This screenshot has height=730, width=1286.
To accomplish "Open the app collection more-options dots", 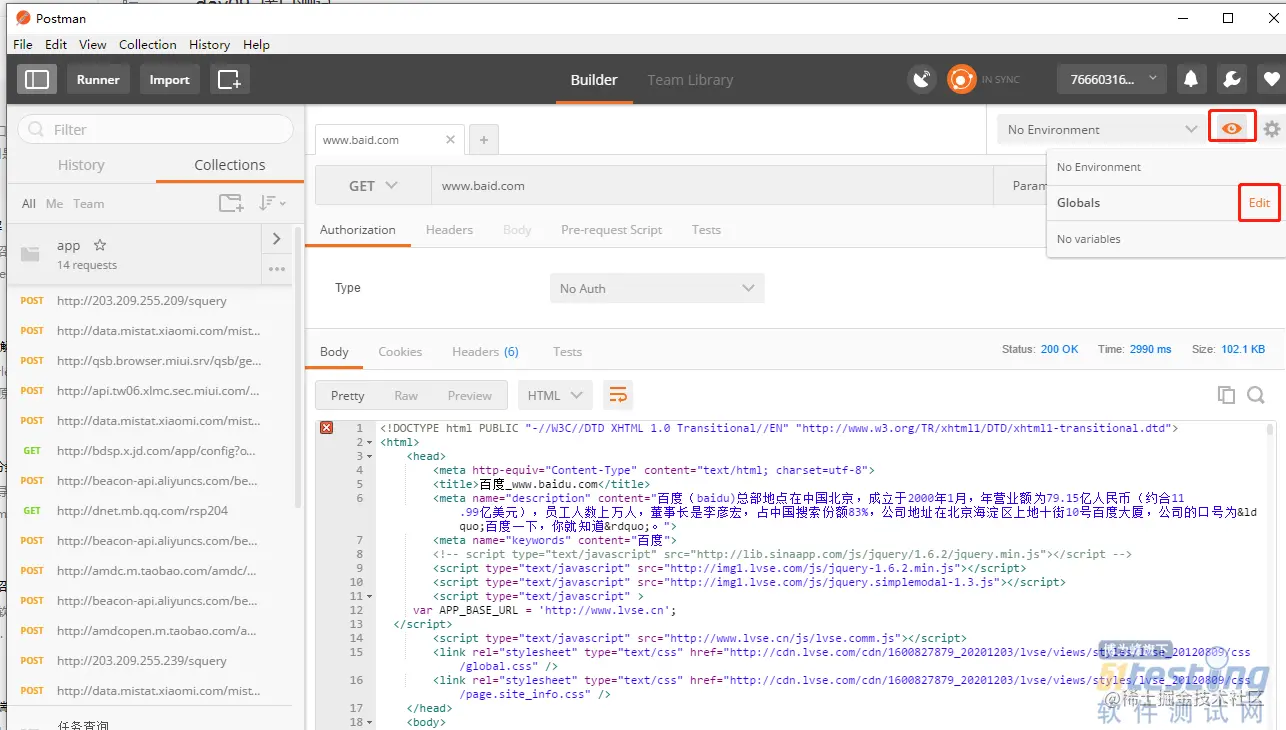I will pos(277,268).
